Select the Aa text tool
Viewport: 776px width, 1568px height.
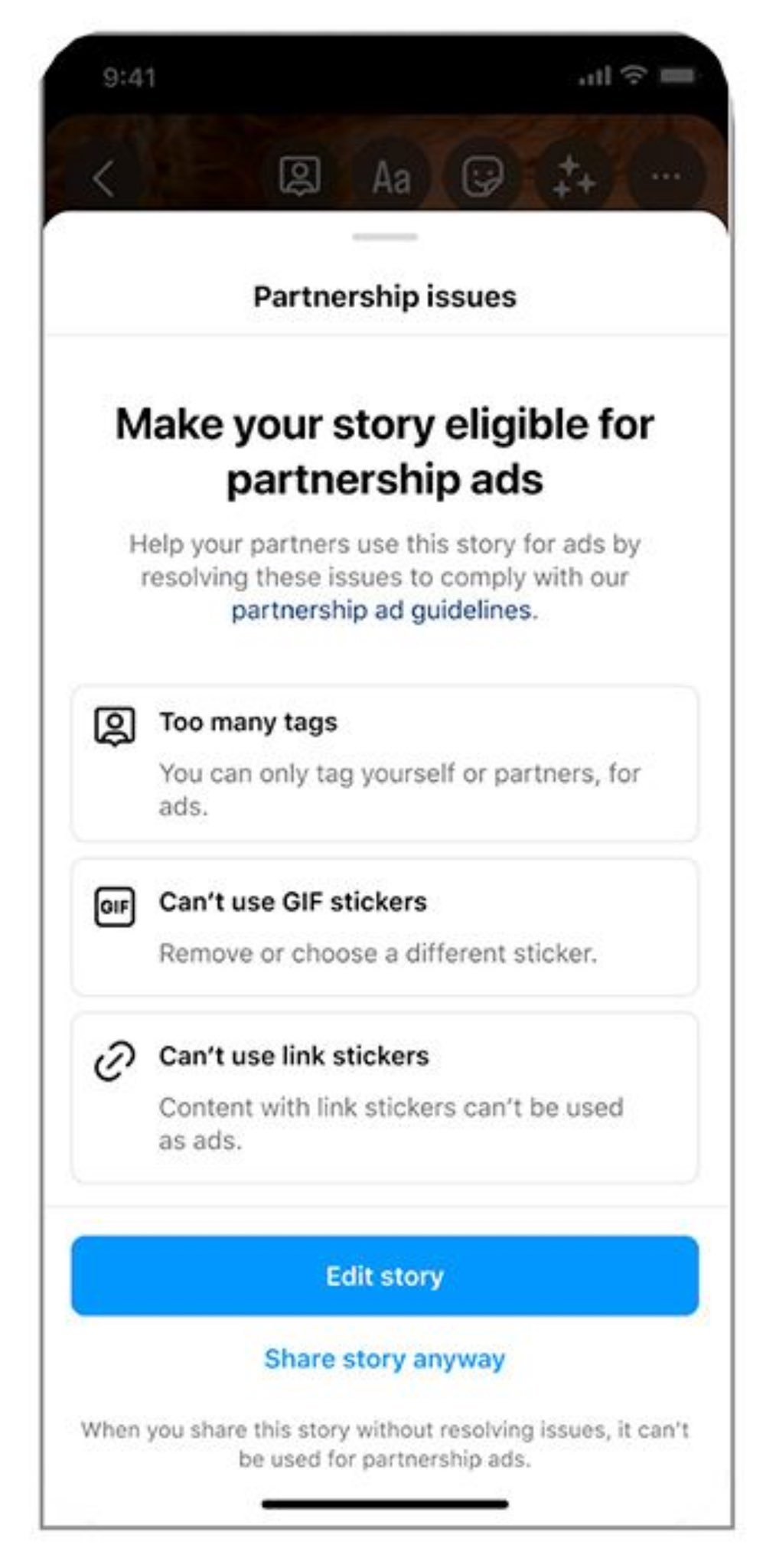(392, 178)
